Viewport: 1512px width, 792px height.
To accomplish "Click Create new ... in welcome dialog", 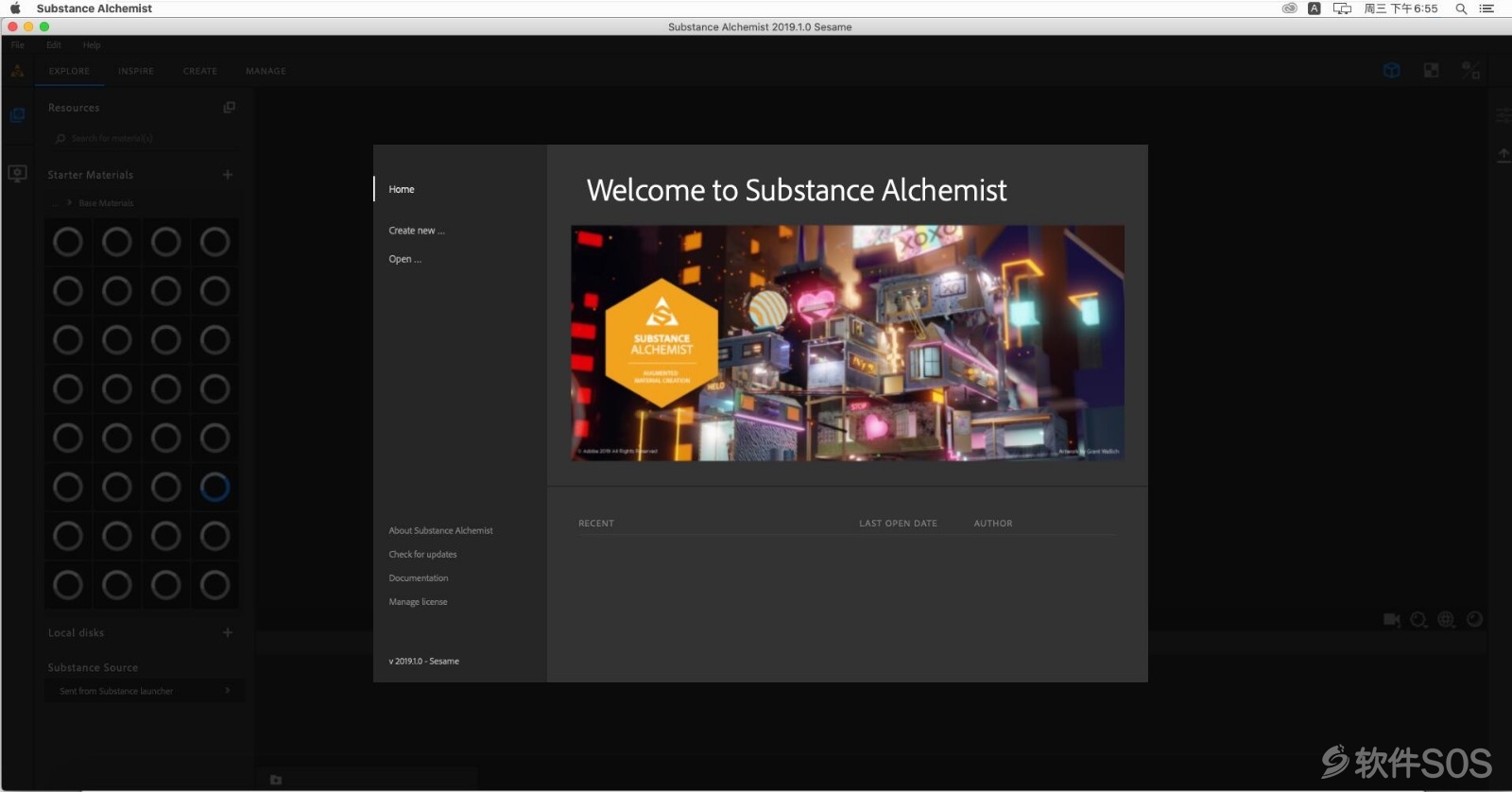I will click(417, 231).
